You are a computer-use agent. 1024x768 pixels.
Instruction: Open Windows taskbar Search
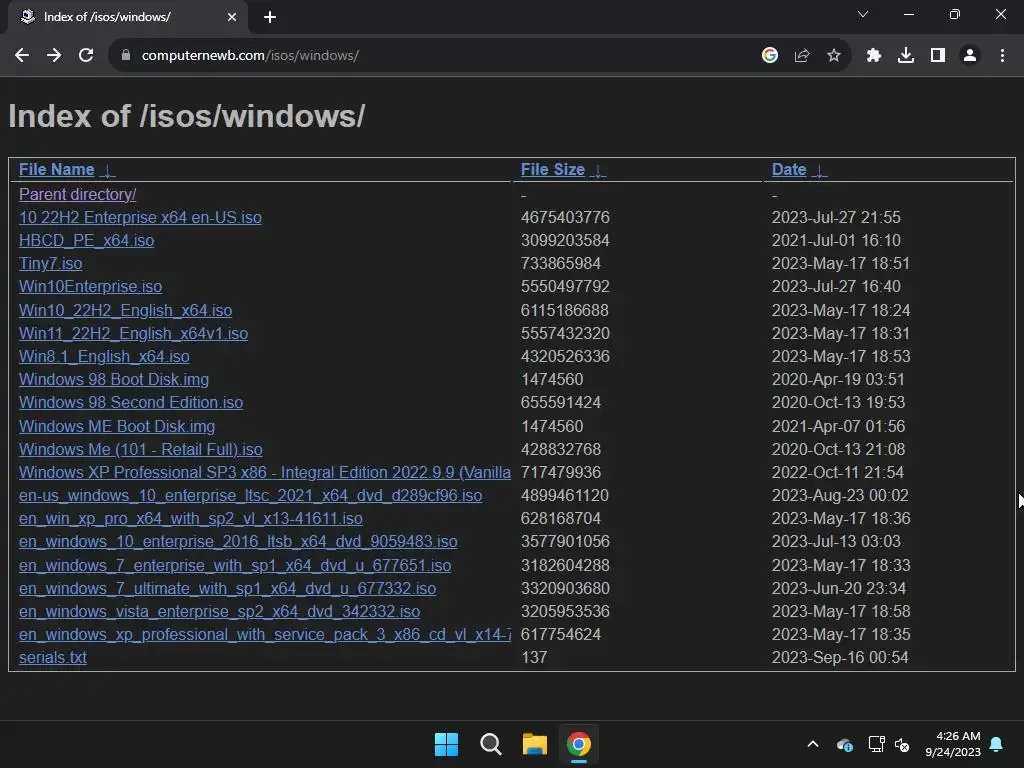(490, 744)
